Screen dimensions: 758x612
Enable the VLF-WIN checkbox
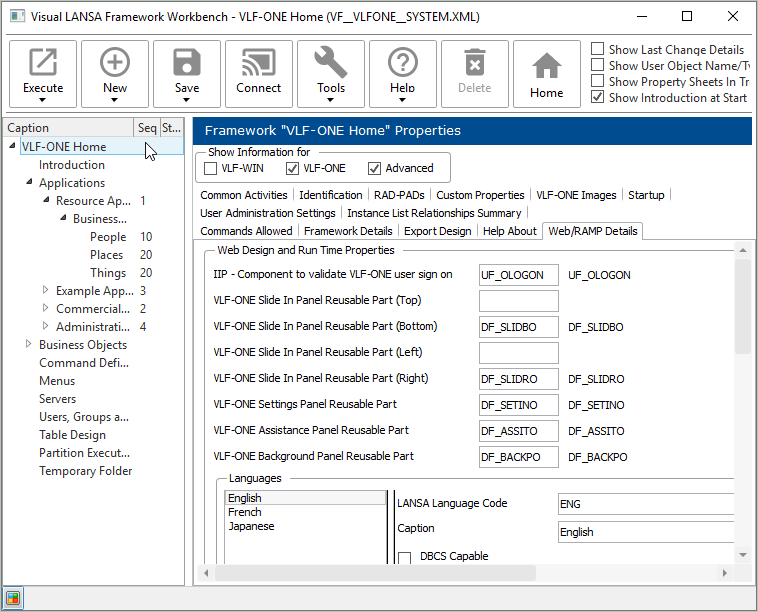tap(211, 168)
